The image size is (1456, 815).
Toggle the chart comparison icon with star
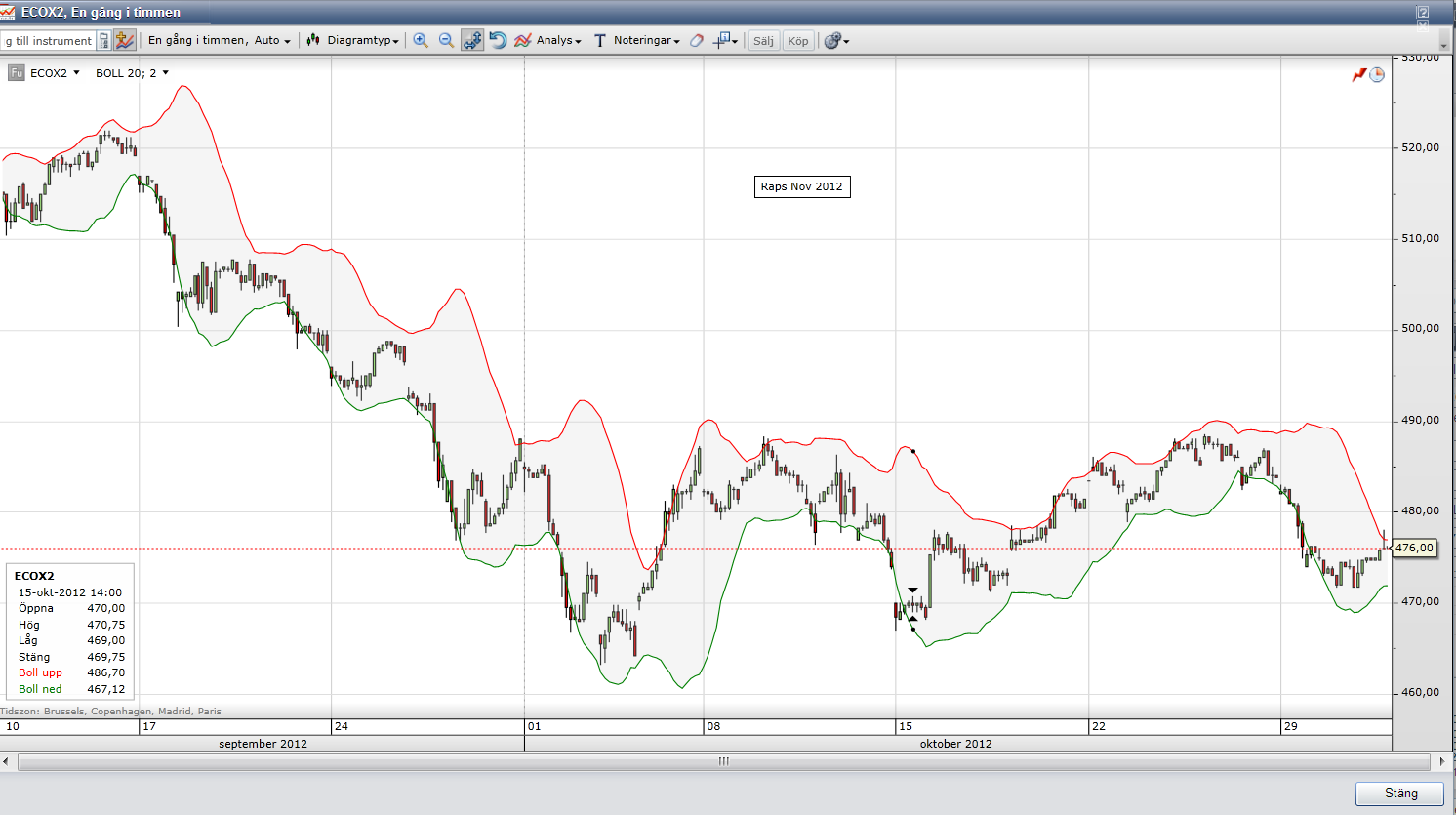click(x=124, y=40)
